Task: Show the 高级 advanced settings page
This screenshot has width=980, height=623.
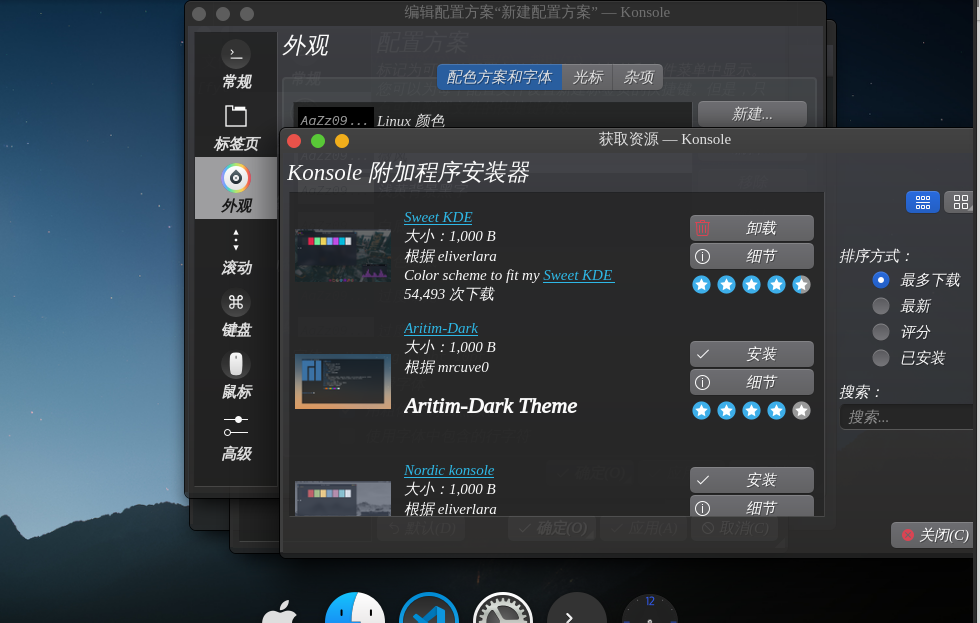Action: [x=236, y=437]
